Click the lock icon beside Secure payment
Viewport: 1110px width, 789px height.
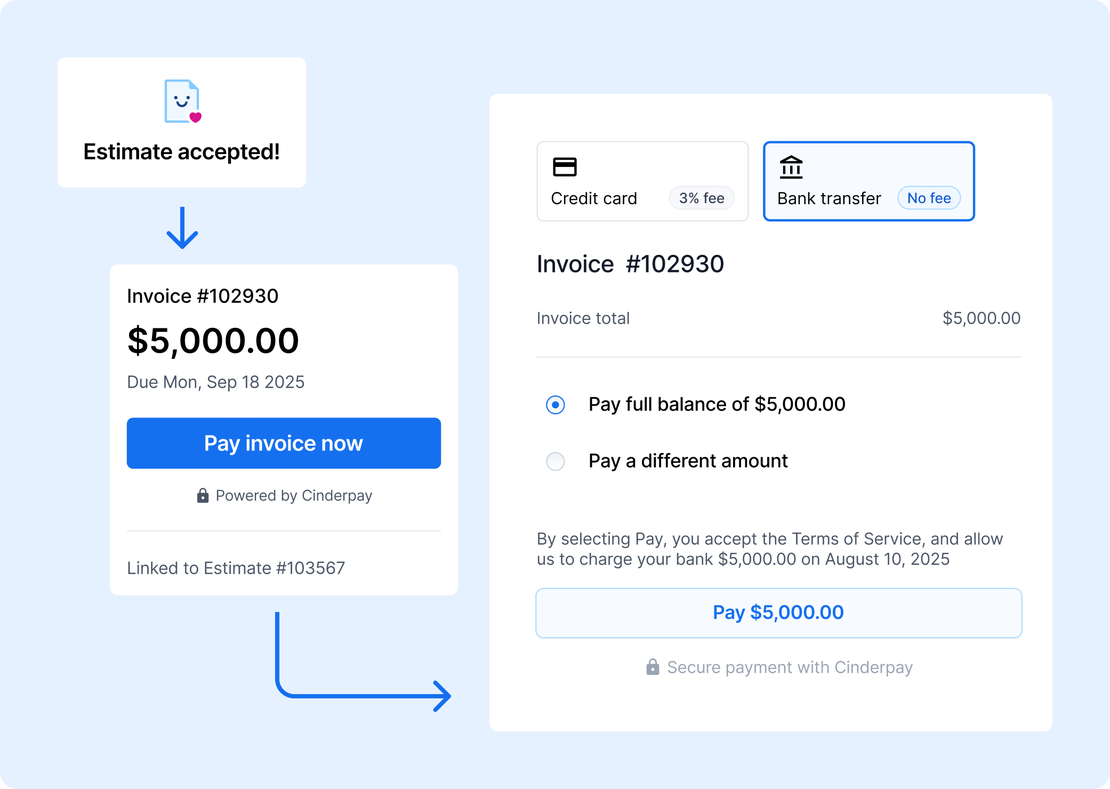pos(653,667)
